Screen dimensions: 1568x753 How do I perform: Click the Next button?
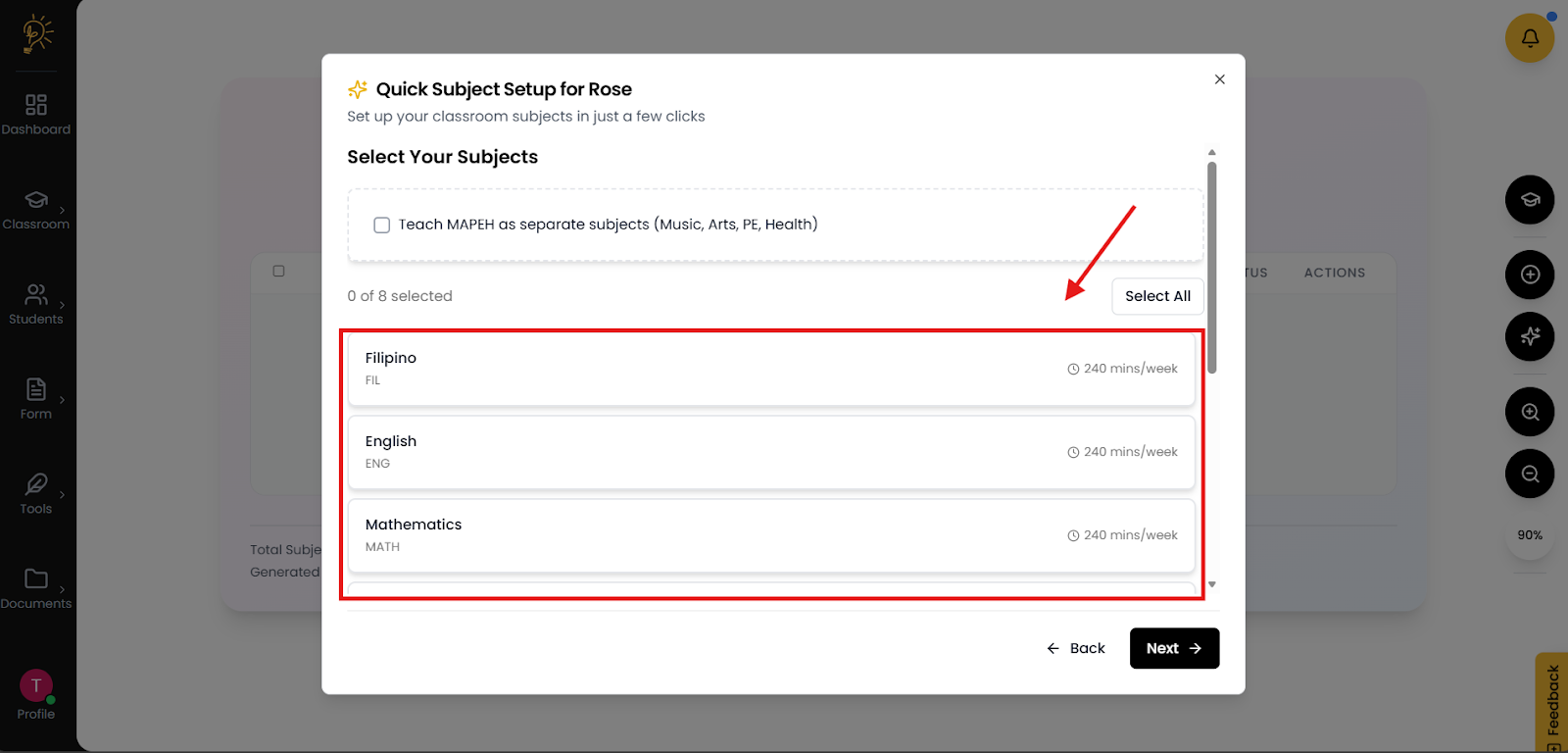click(1174, 648)
